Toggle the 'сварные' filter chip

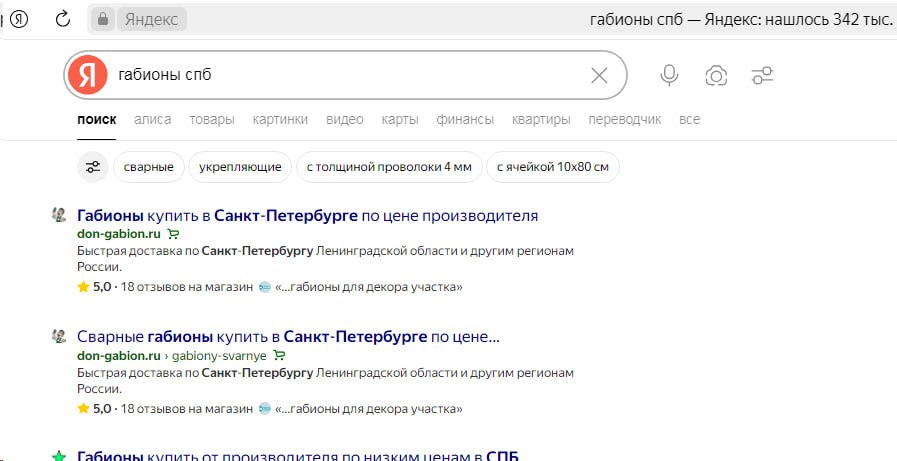149,167
